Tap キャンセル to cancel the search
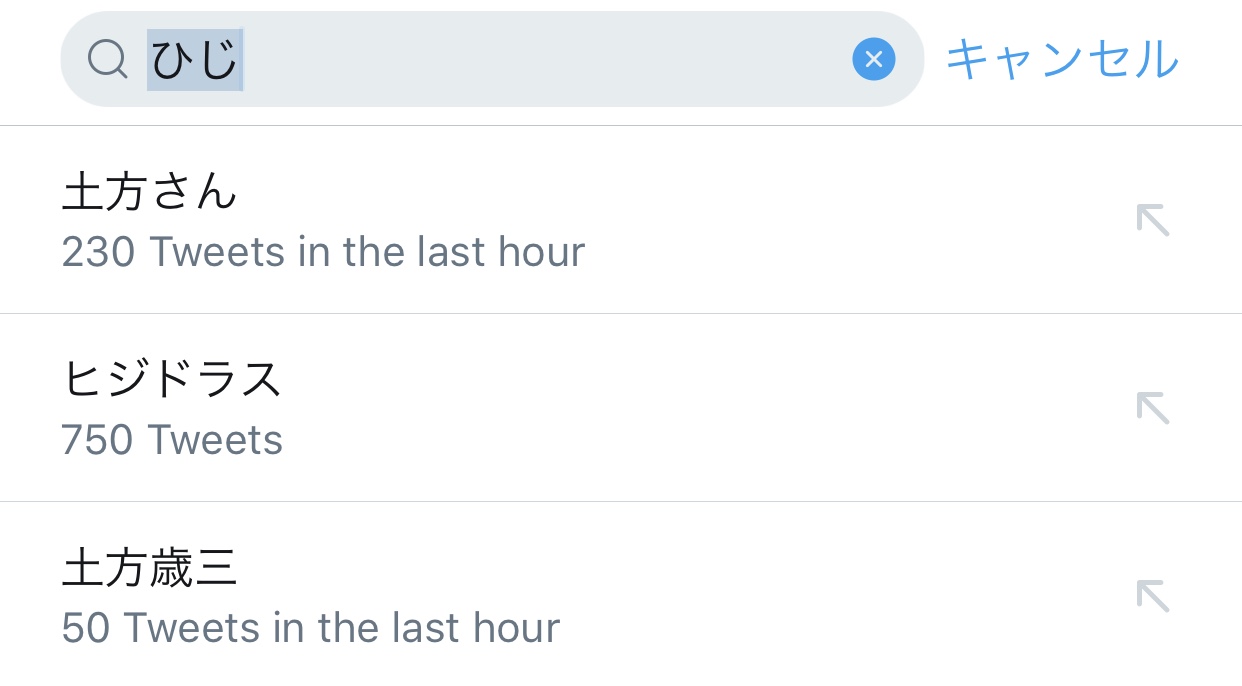Screen dimensions: 1242x686 click(x=1062, y=60)
